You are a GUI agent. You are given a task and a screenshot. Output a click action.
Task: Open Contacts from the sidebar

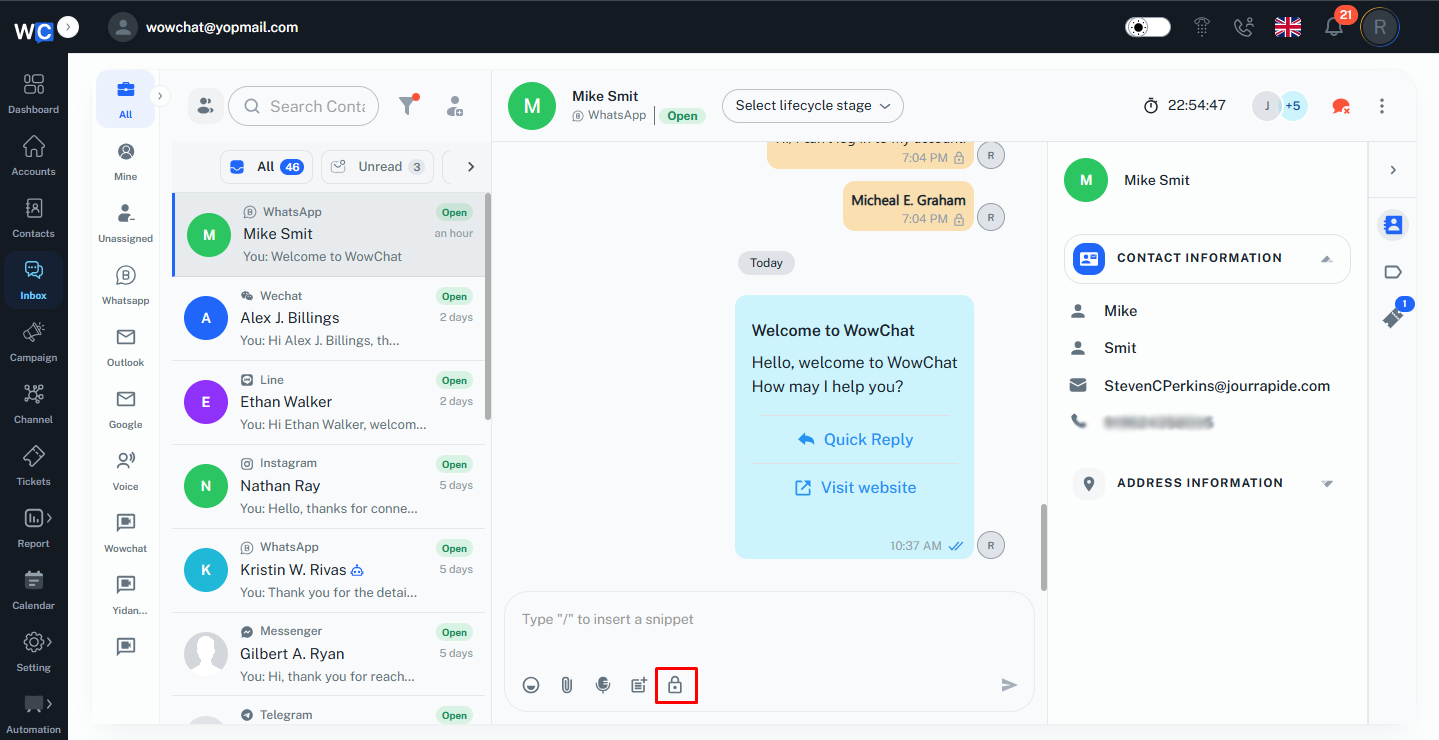(x=34, y=218)
